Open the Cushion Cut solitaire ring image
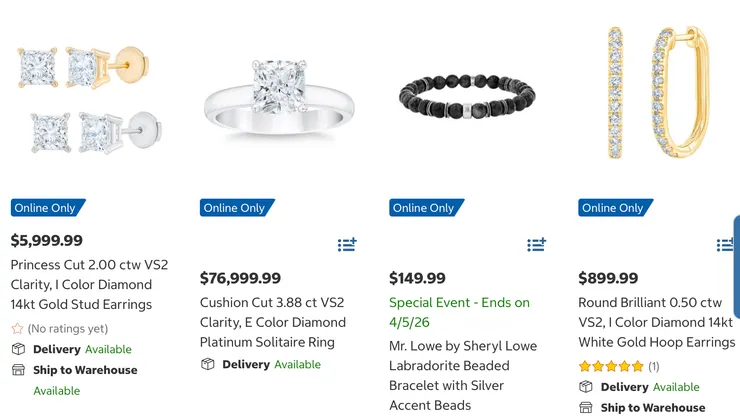This screenshot has width=740, height=418. pyautogui.click(x=279, y=98)
